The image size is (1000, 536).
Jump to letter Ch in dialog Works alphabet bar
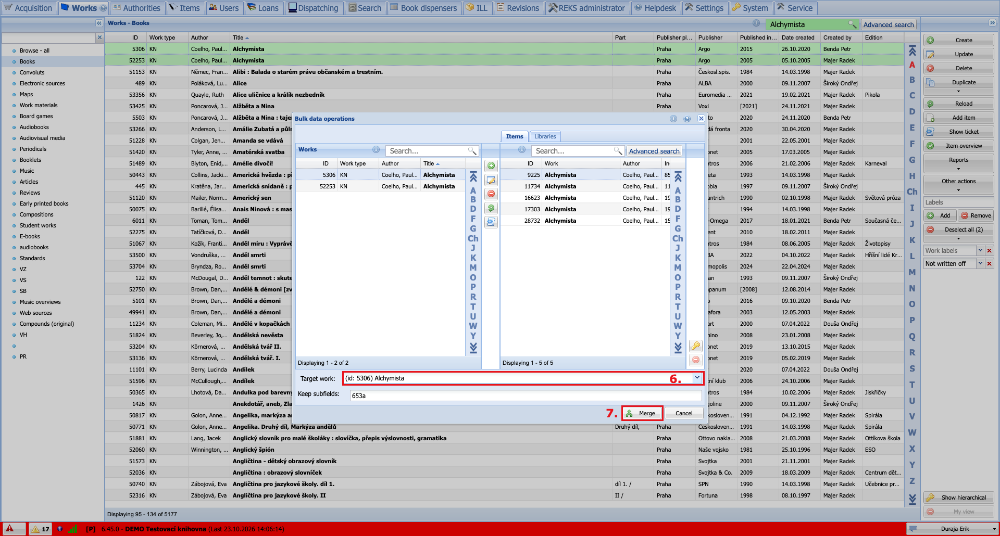(x=473, y=238)
